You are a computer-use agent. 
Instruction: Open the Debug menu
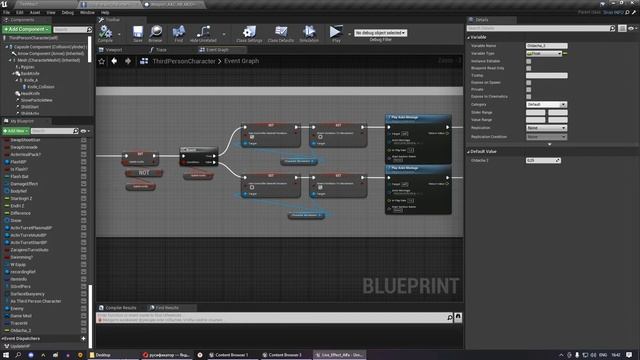(x=68, y=13)
